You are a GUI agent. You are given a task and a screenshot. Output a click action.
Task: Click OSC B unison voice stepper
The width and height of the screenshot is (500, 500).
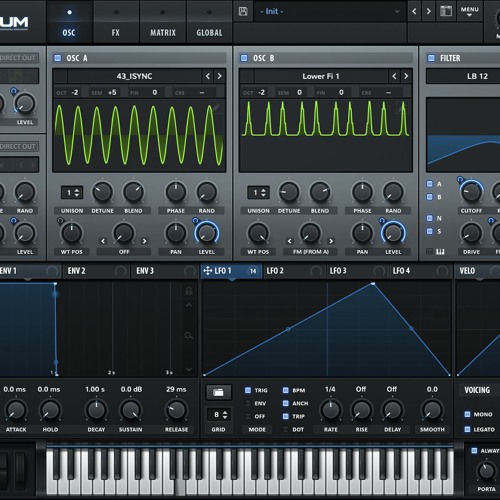[x=258, y=192]
